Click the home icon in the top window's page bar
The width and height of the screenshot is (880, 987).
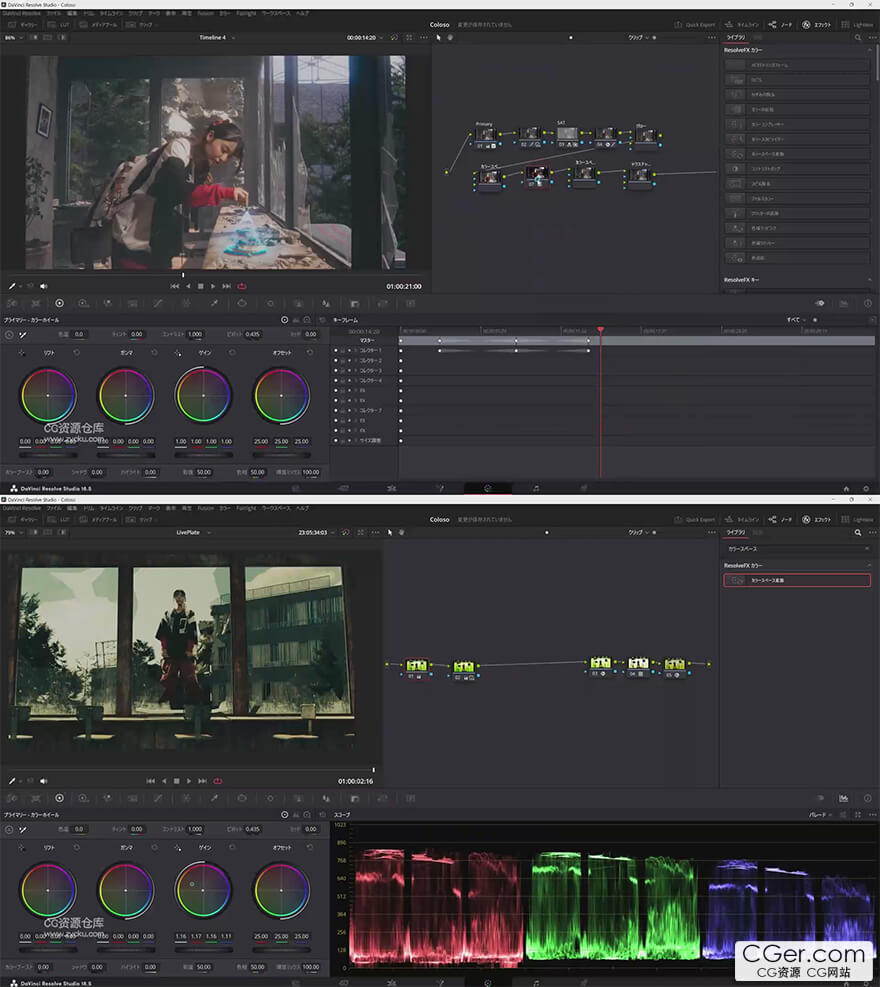pyautogui.click(x=846, y=489)
